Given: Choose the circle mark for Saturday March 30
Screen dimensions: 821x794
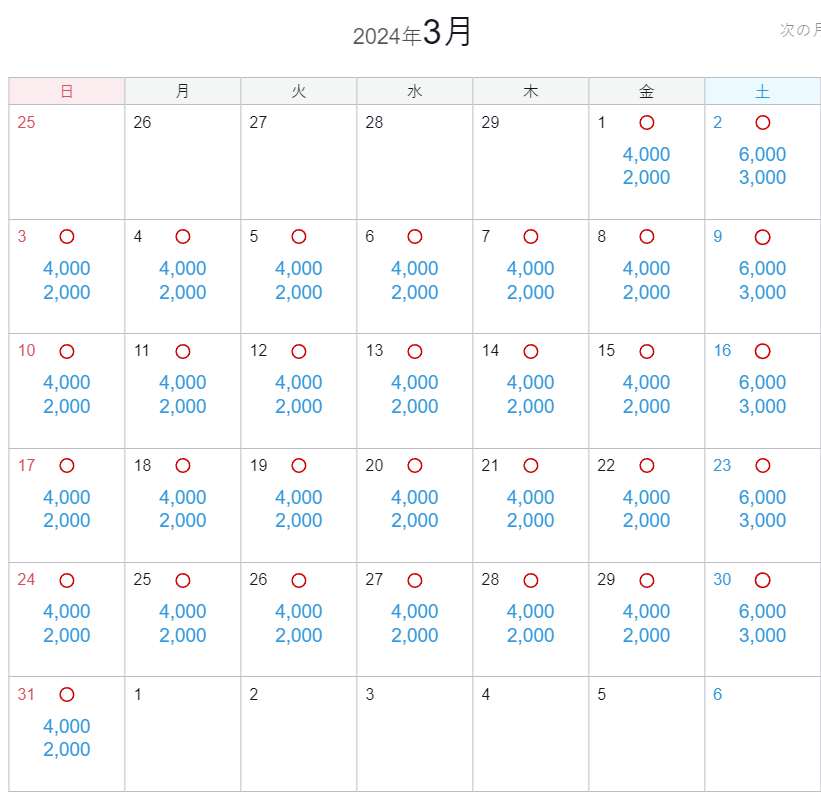Looking at the screenshot, I should (x=763, y=580).
